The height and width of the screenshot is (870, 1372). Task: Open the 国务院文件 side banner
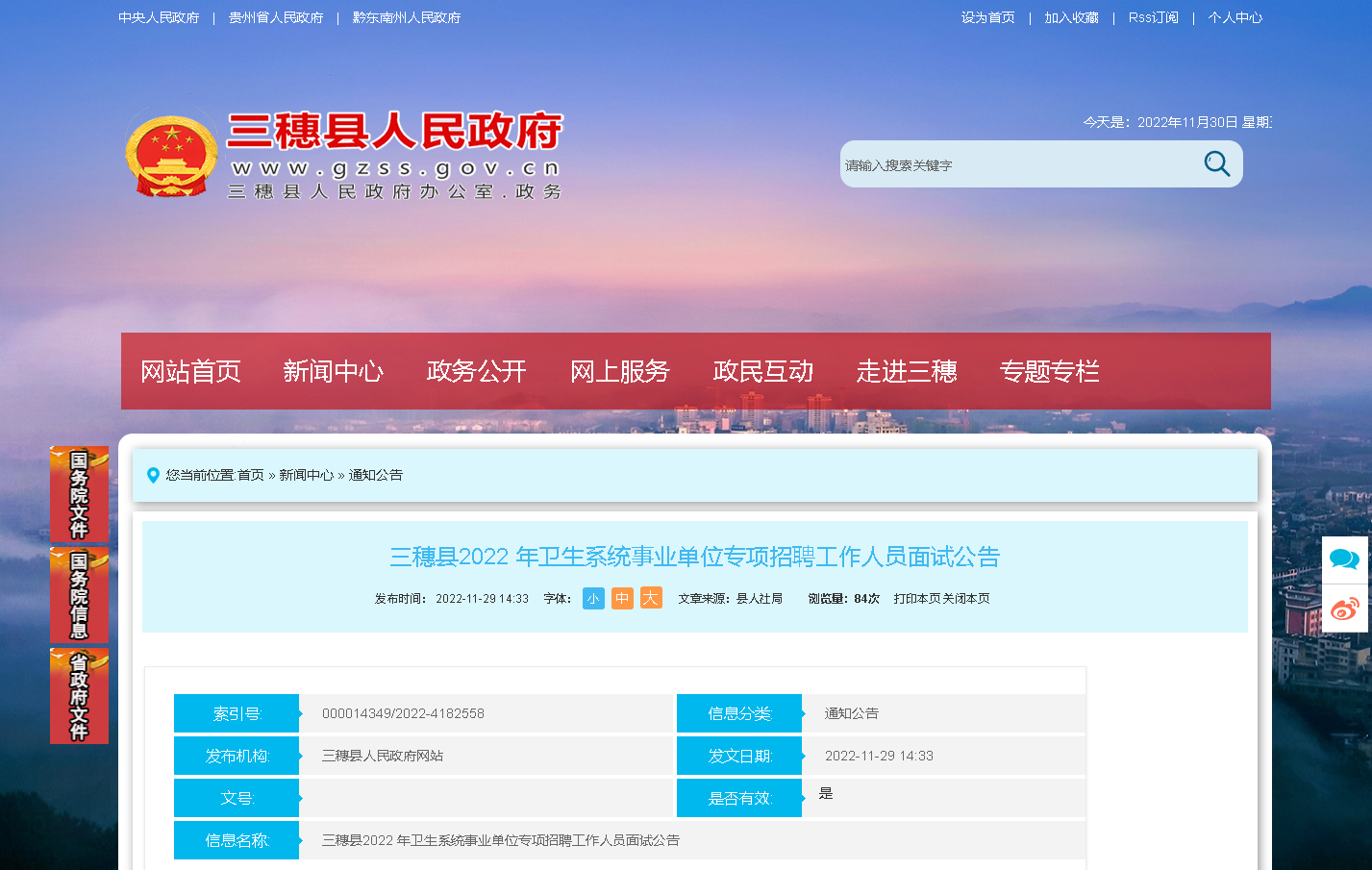tap(79, 494)
